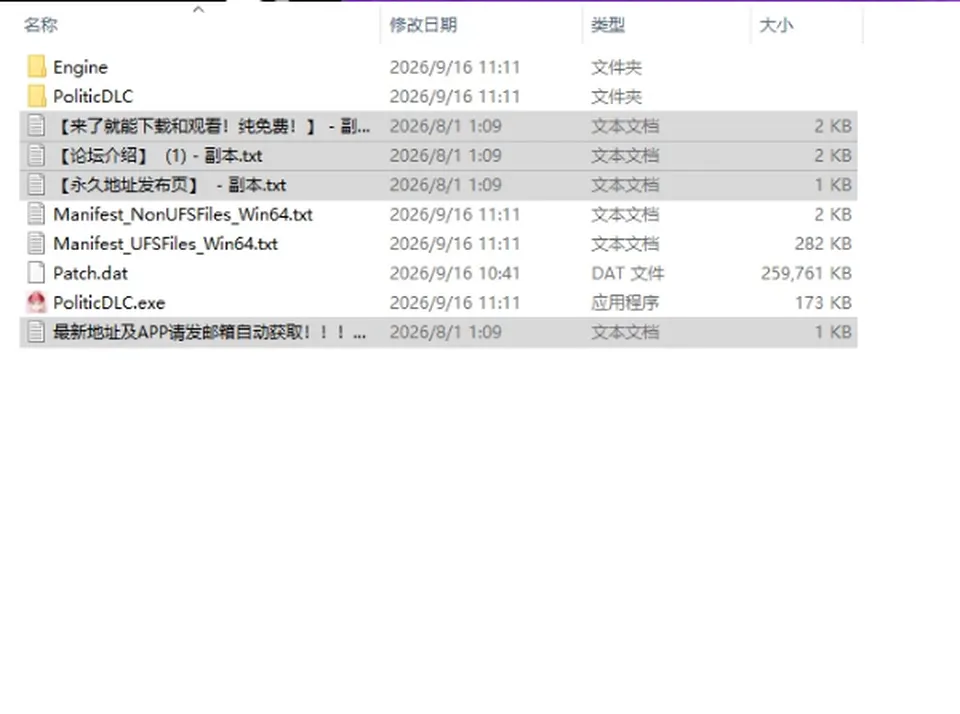
Task: Click the 最新地址及APP text file icon
Action: [x=37, y=332]
